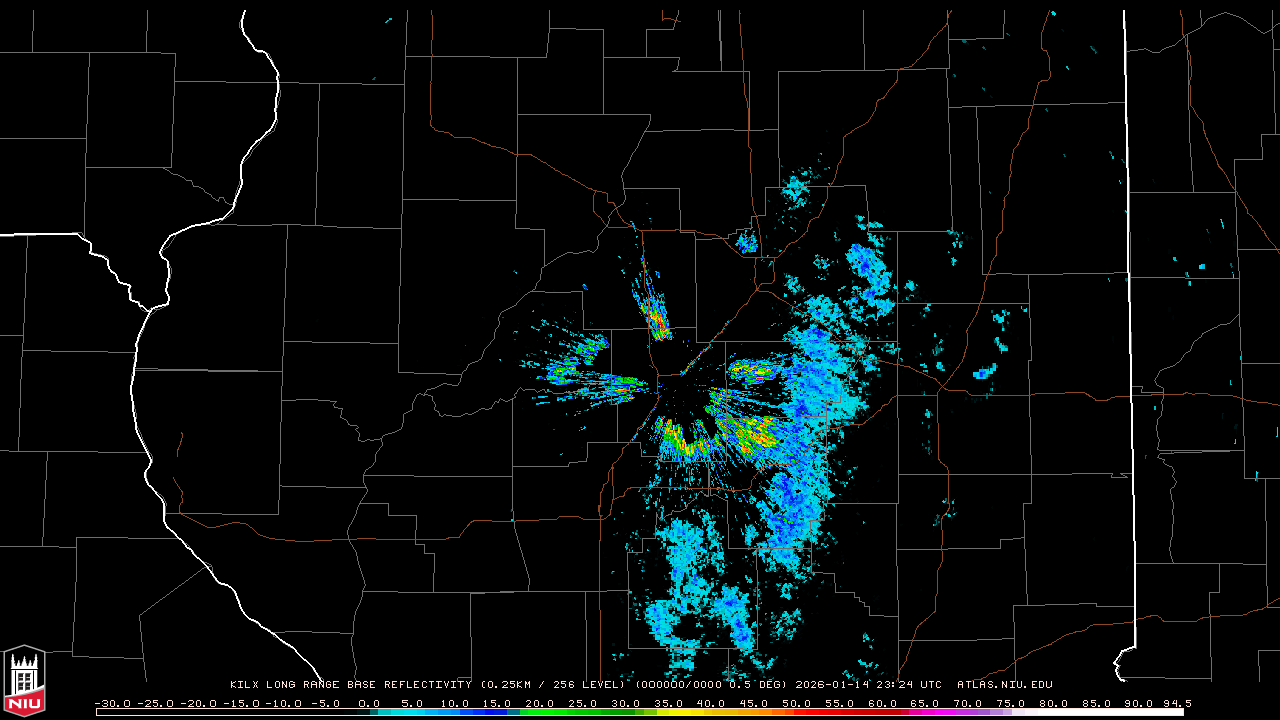Click the 80.0 dBZ white color on scale
Screen dimensions: 1280x720
1054,712
